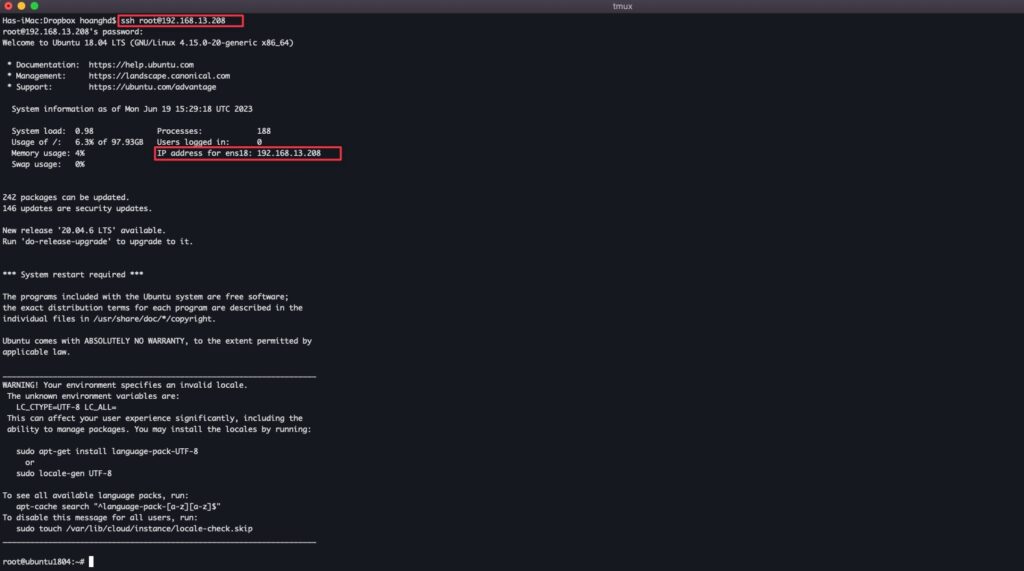The width and height of the screenshot is (1024, 571).
Task: Click the https://ubuntu.com/advantage support URL
Action: 152,88
